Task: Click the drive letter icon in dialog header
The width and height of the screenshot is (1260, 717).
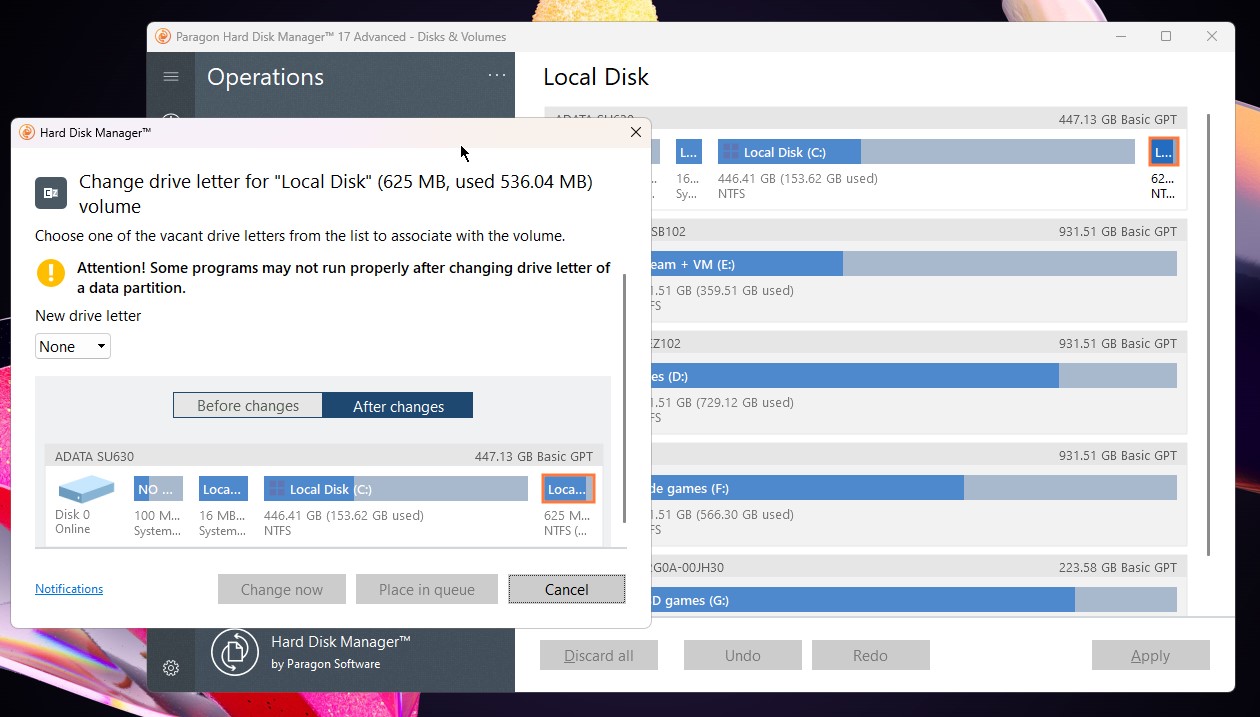Action: [50, 192]
